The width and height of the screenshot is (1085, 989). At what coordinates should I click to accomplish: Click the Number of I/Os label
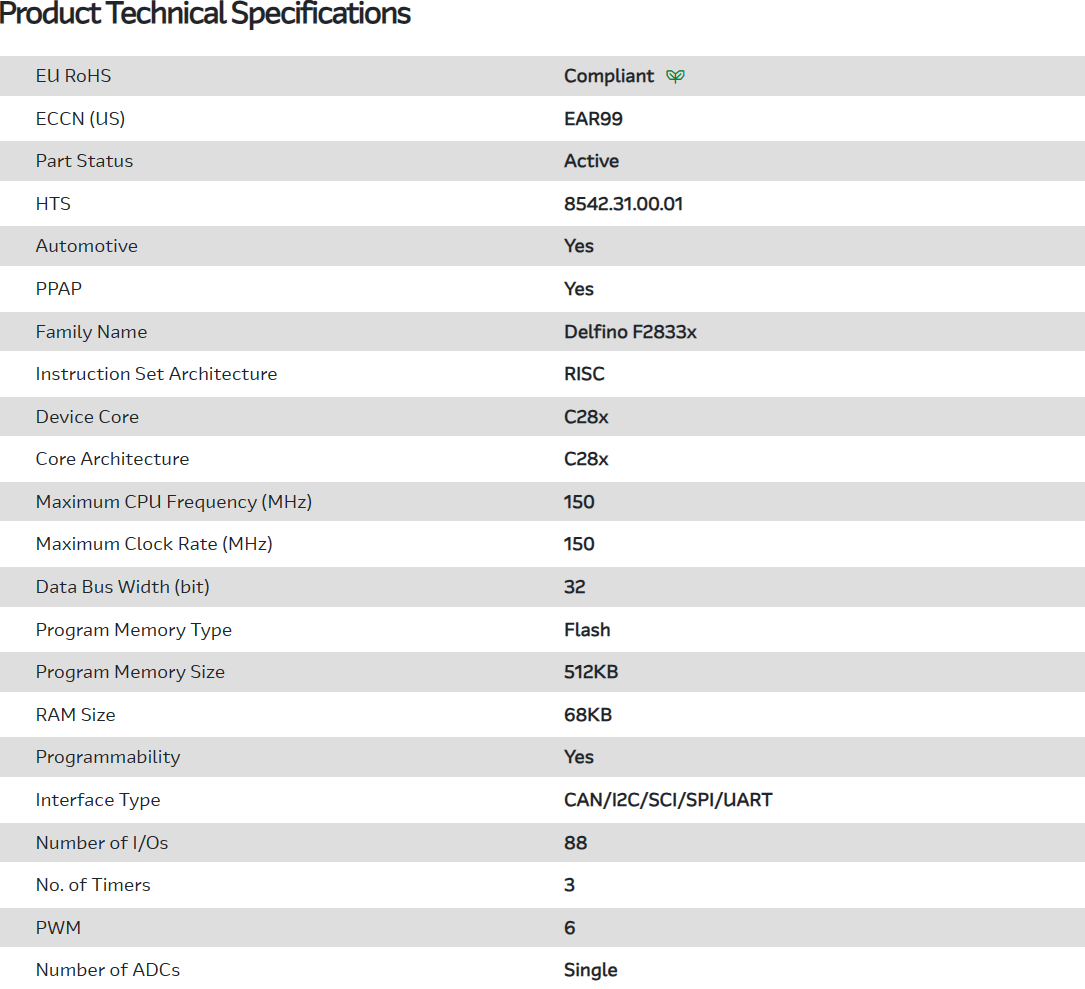point(102,843)
